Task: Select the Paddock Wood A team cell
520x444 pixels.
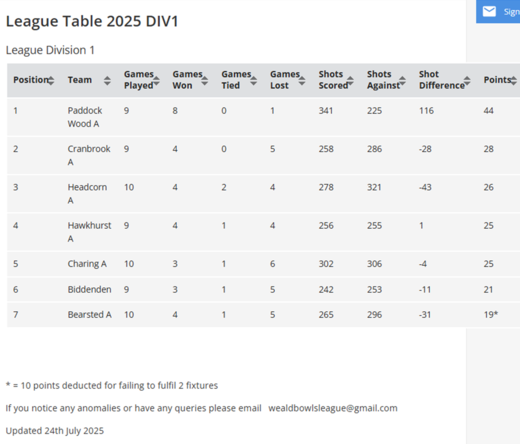Action: (85, 117)
